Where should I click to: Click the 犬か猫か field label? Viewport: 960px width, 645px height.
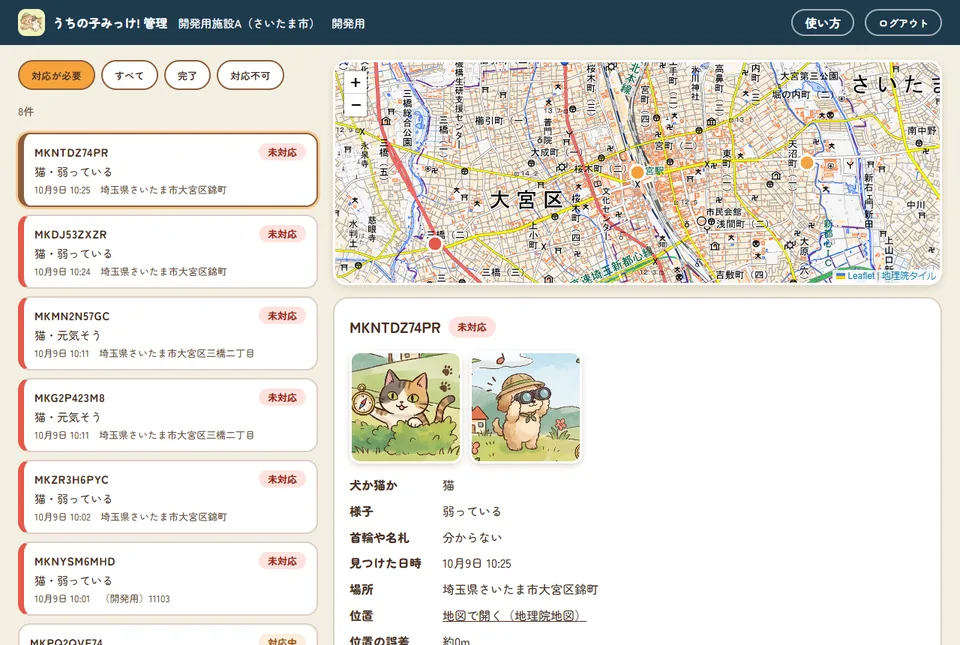(x=373, y=485)
